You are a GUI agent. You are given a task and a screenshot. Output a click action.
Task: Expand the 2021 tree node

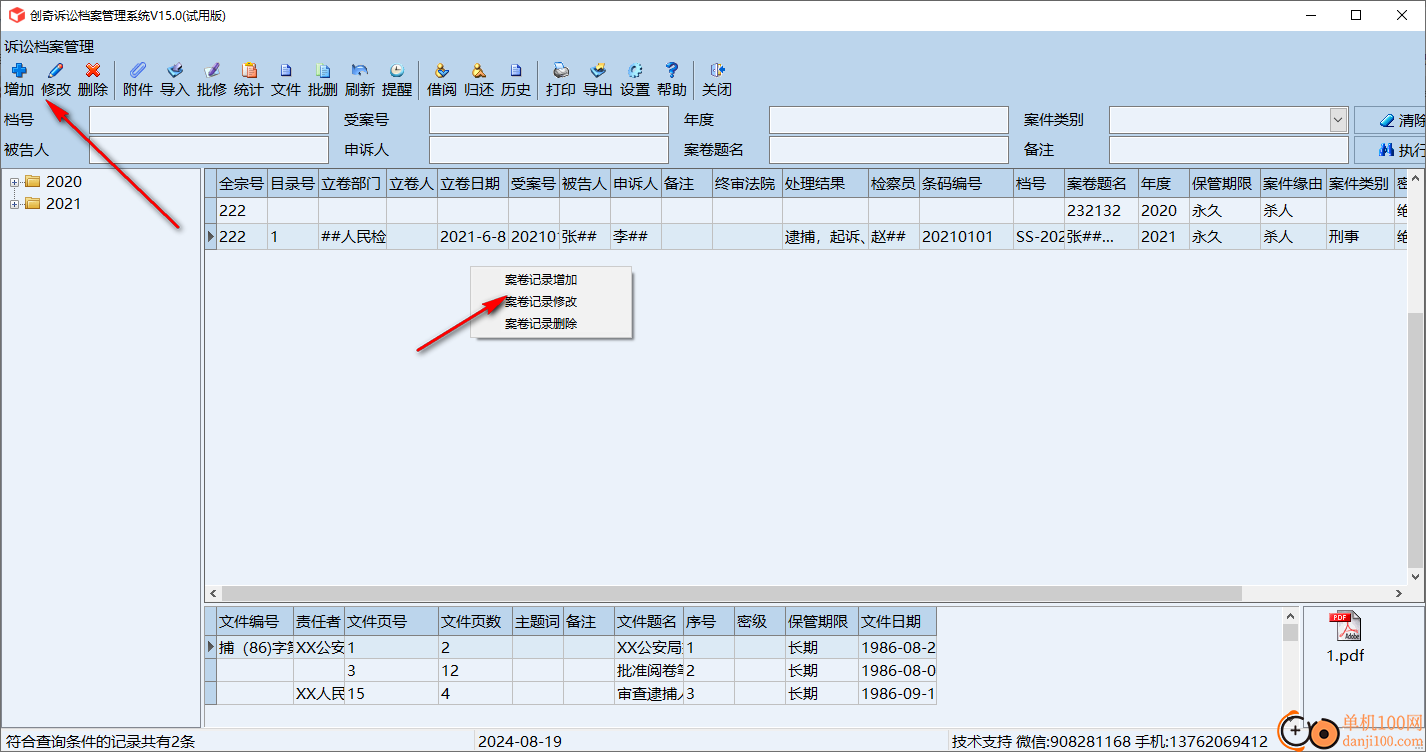(x=15, y=204)
